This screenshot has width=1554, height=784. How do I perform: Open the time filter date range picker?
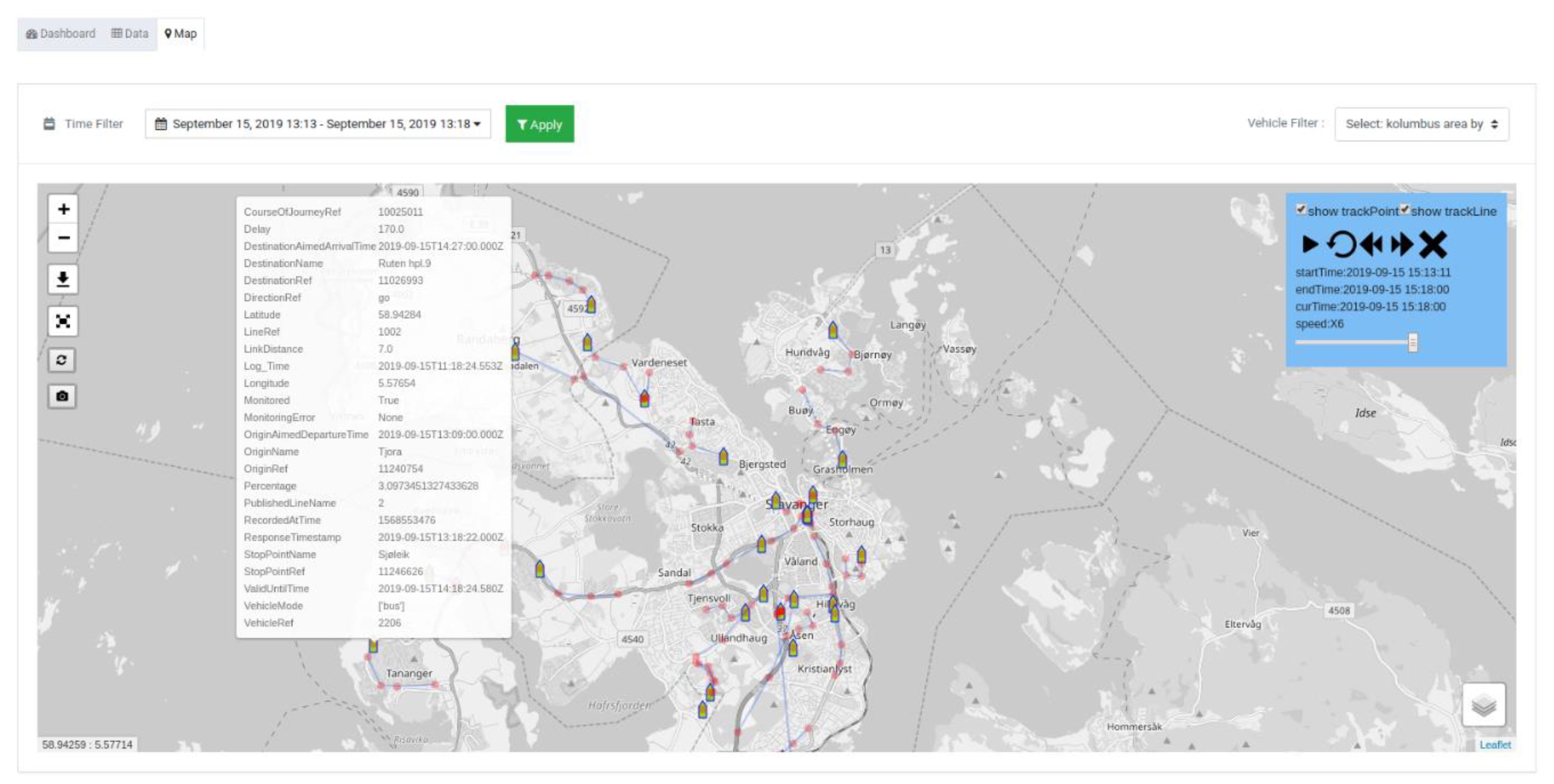pos(317,124)
